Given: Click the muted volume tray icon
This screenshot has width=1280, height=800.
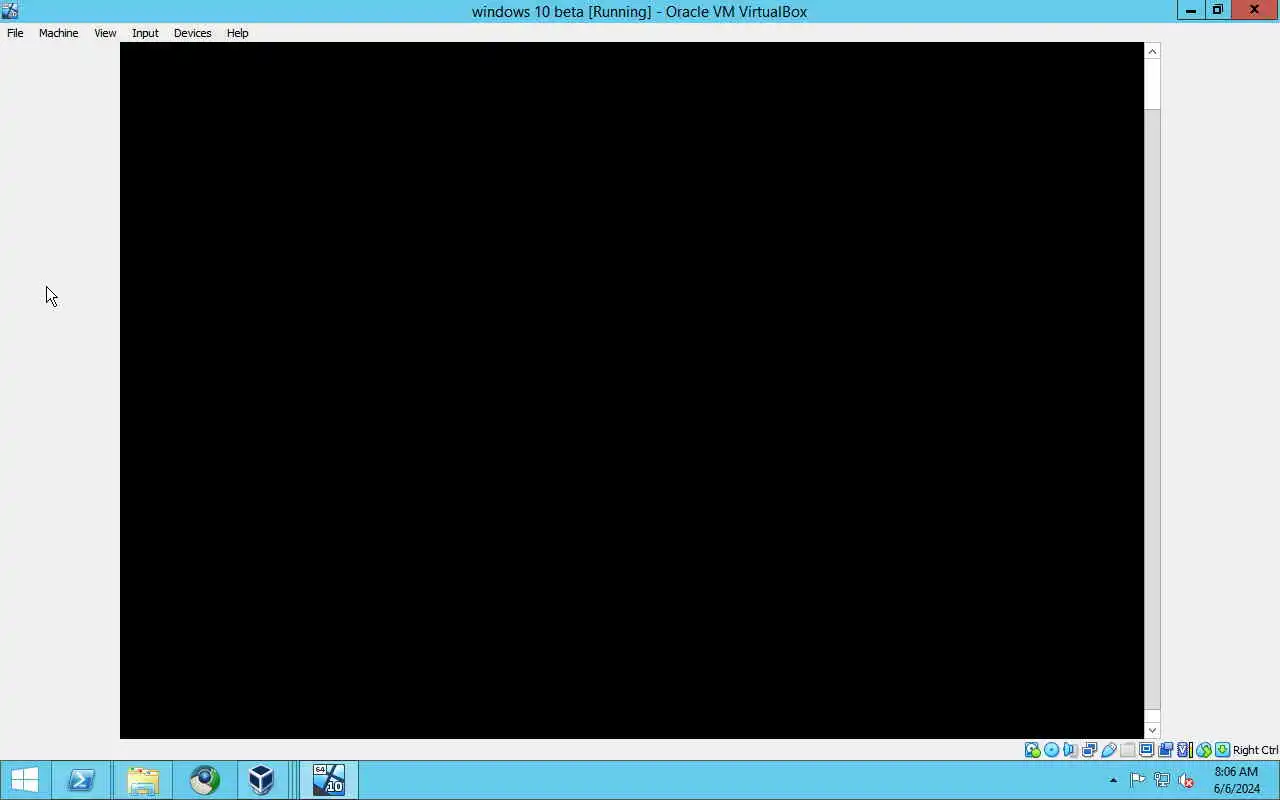Looking at the screenshot, I should (x=1186, y=780).
